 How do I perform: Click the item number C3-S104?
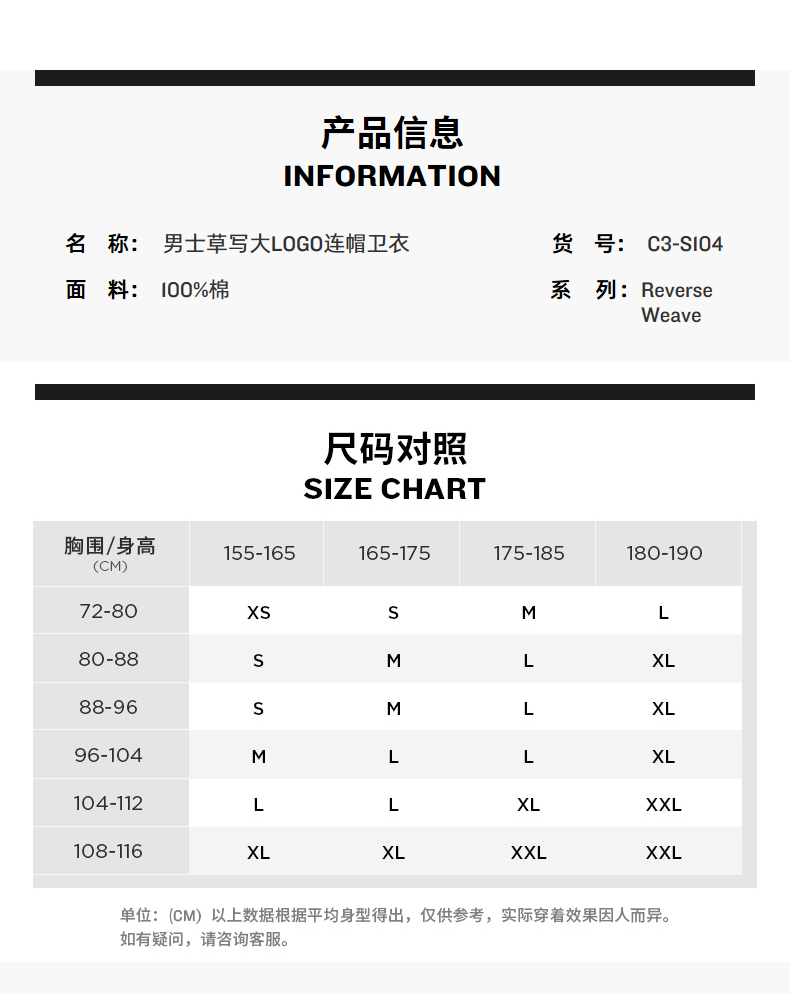[x=685, y=244]
